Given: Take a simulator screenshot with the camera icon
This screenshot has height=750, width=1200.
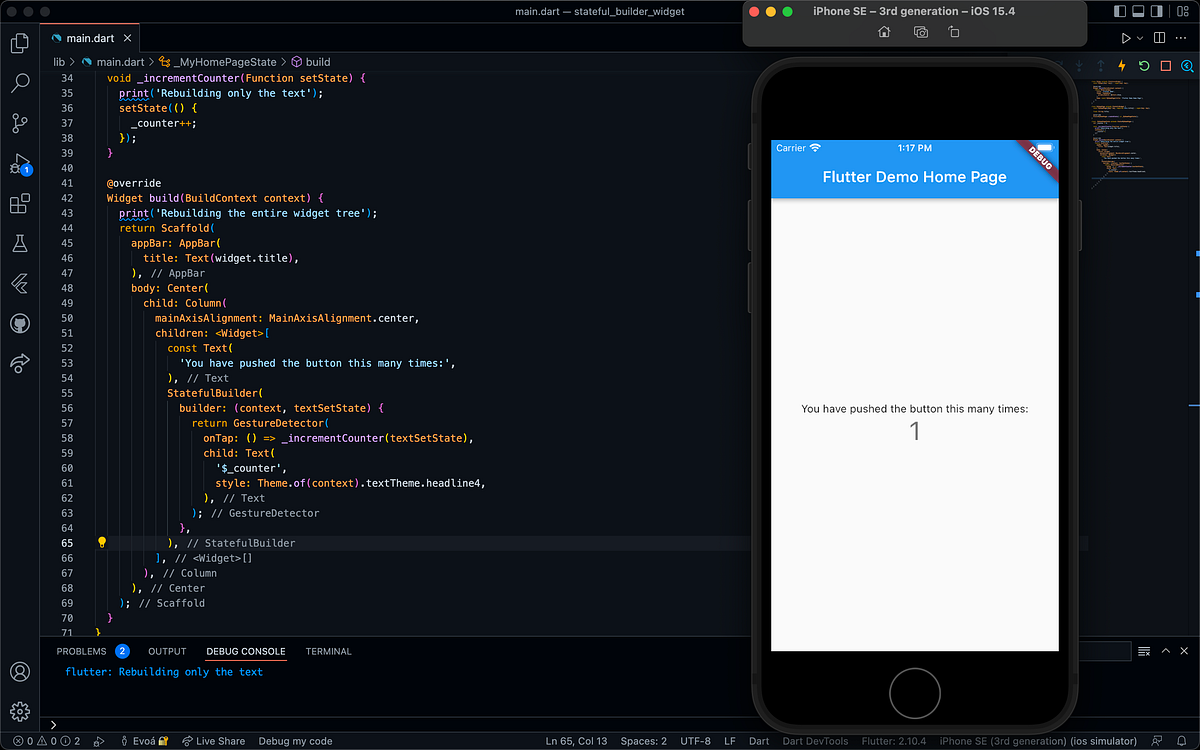Looking at the screenshot, I should pos(920,32).
